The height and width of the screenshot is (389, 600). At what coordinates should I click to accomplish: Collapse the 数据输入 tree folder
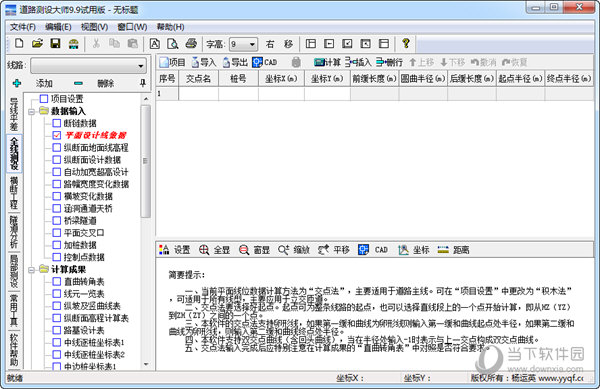(32, 111)
